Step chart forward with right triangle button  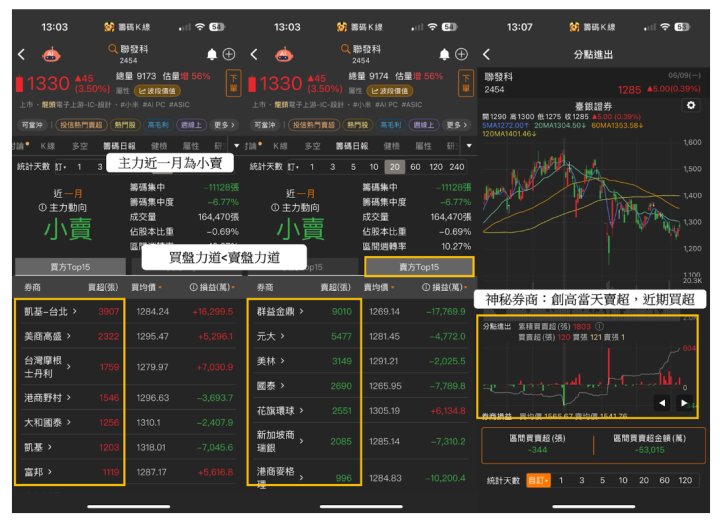684,403
